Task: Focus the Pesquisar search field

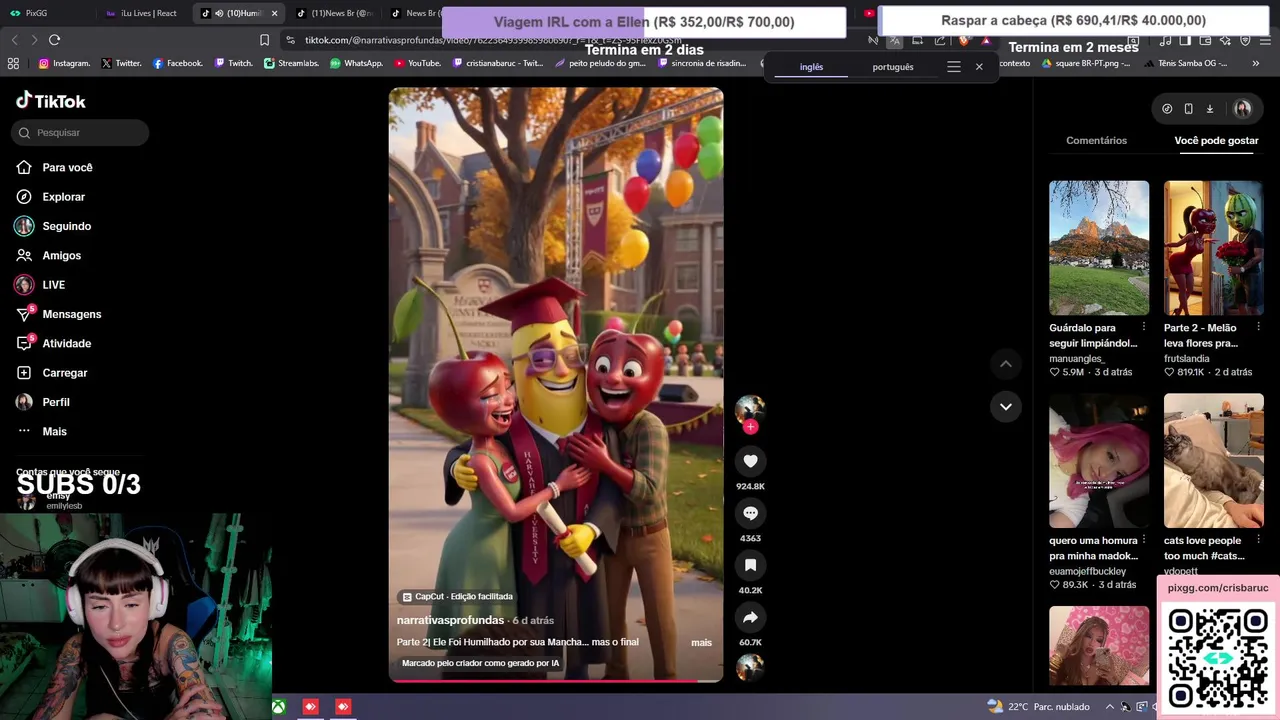Action: pos(81,133)
